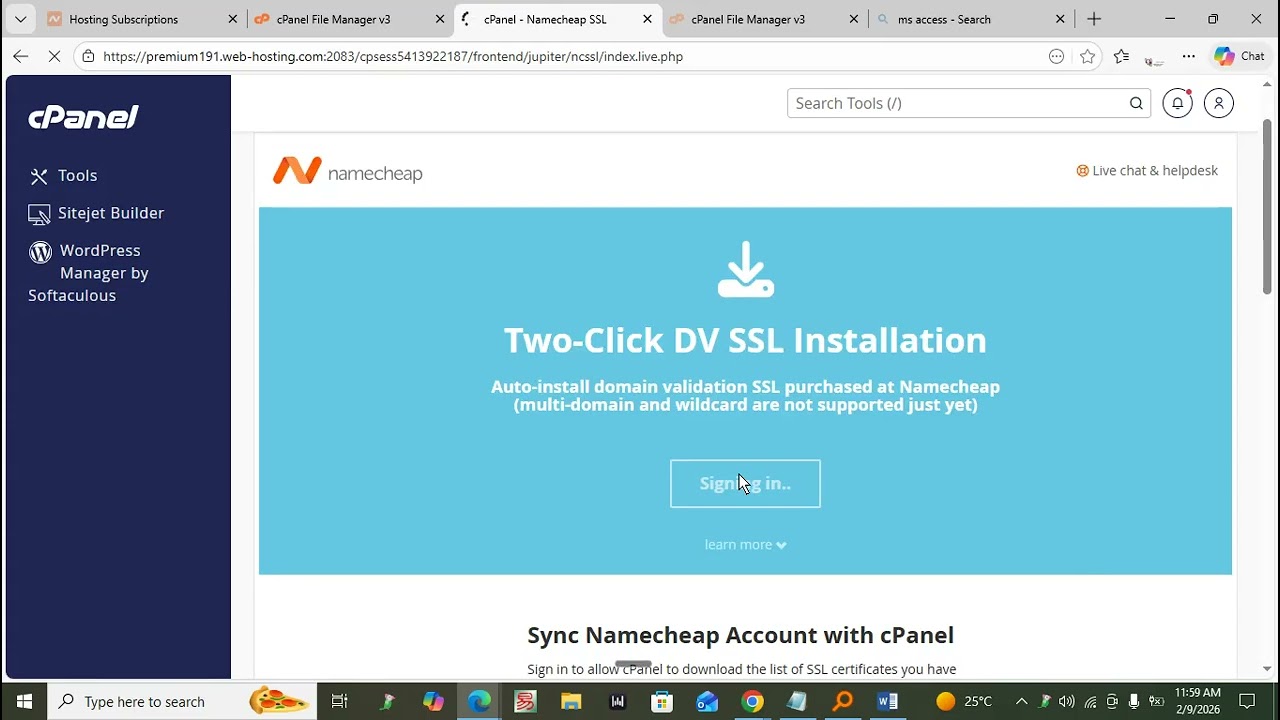
Task: Open the volume control tray icon
Action: pos(1067,701)
